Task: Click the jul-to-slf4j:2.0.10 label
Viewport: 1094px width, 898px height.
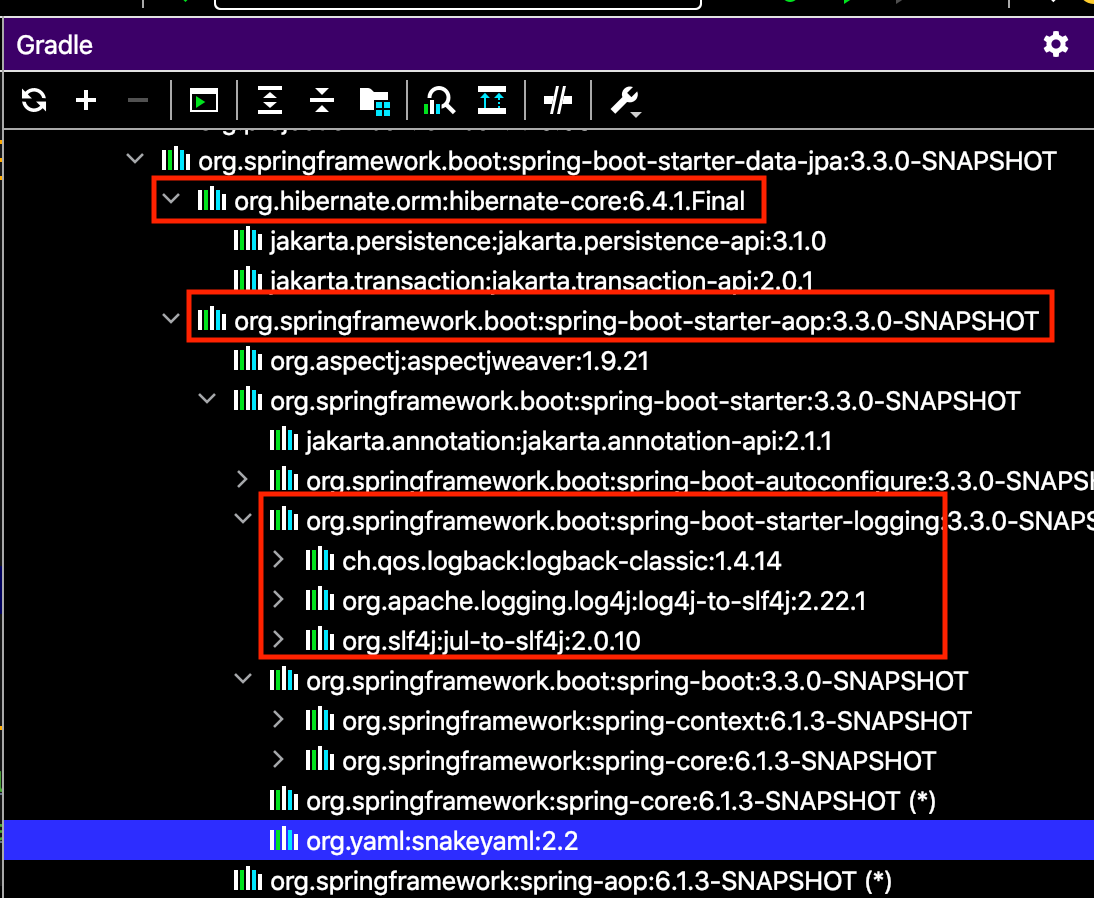Action: point(491,641)
